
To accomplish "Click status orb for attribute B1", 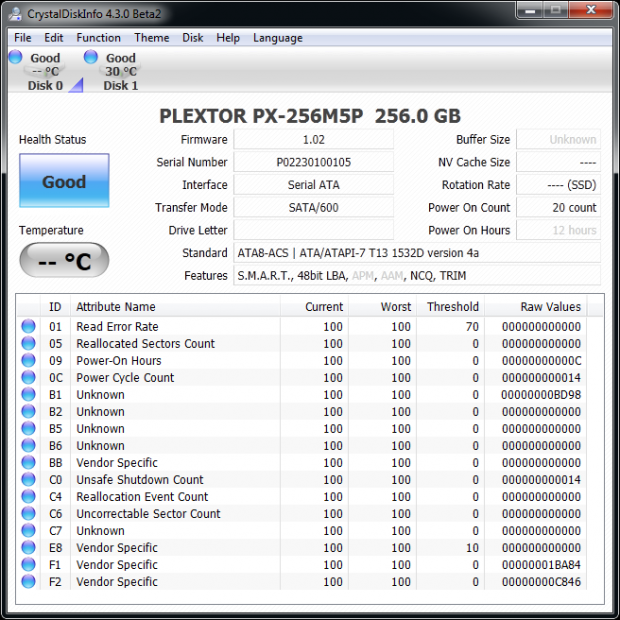I will (x=28, y=394).
